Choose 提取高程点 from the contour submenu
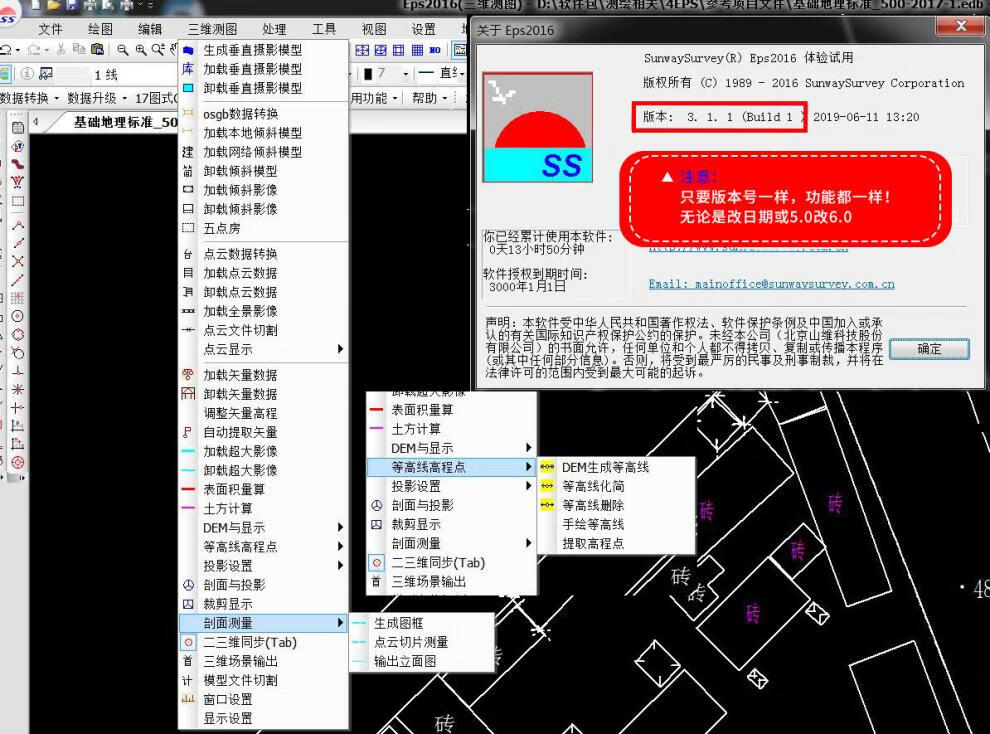 pos(592,543)
